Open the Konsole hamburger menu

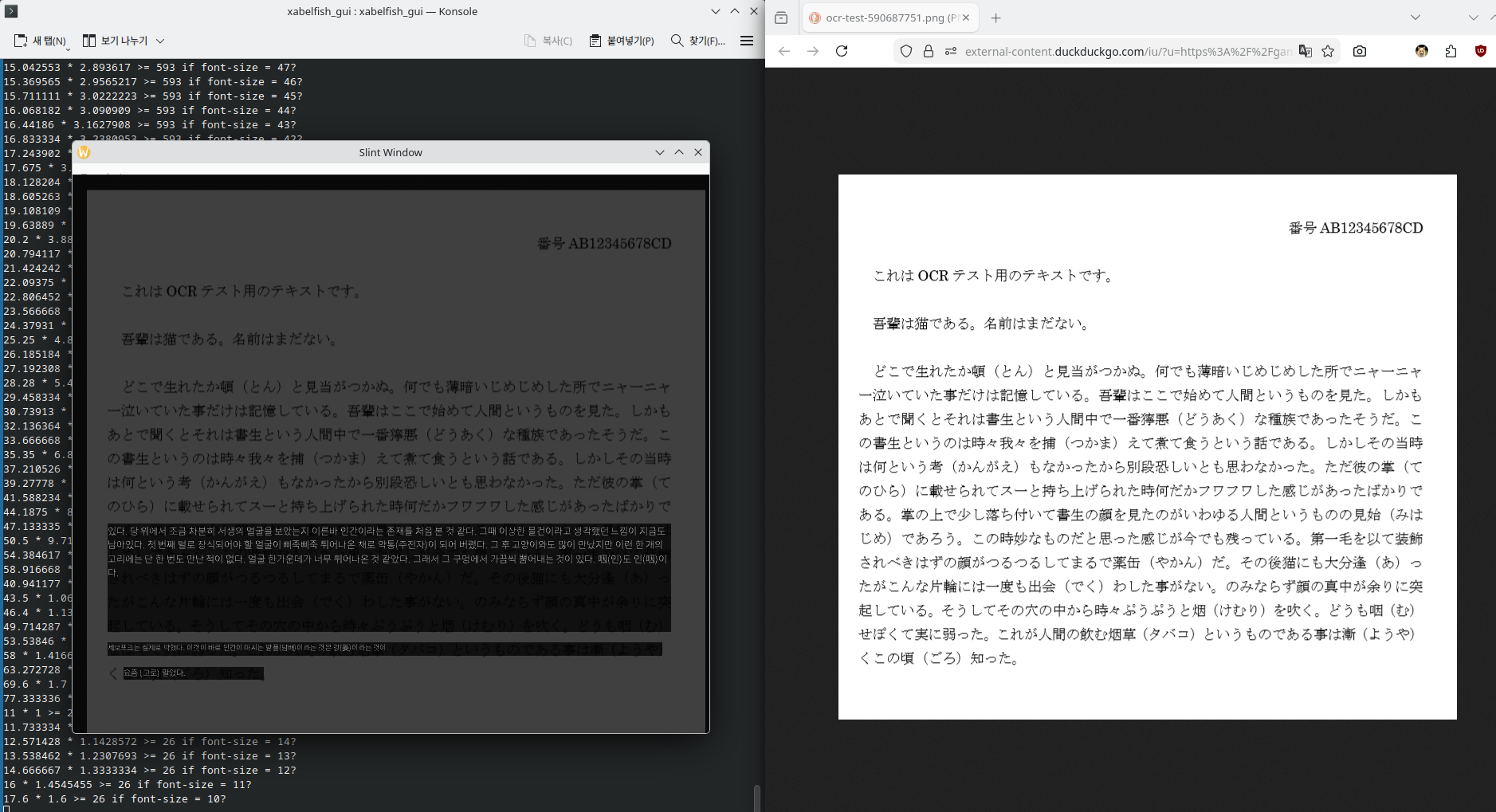(x=747, y=41)
